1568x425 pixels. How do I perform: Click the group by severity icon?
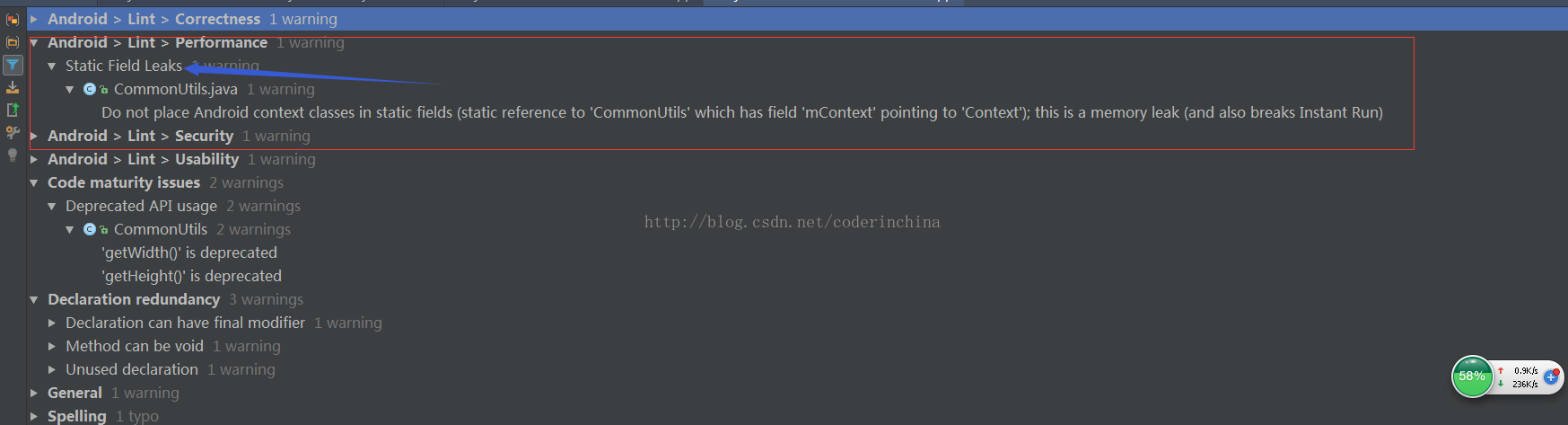point(13,19)
